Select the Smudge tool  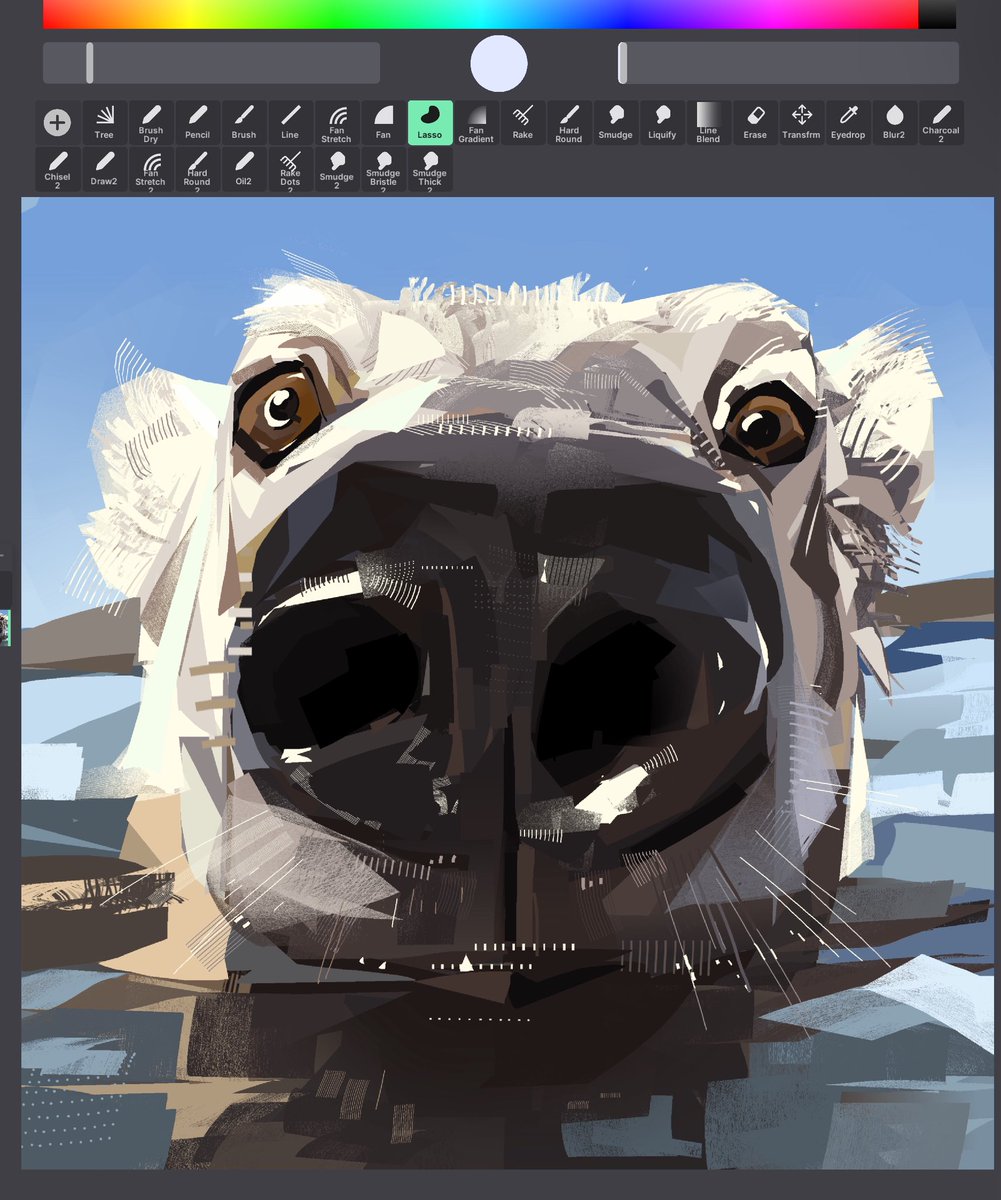coord(615,122)
